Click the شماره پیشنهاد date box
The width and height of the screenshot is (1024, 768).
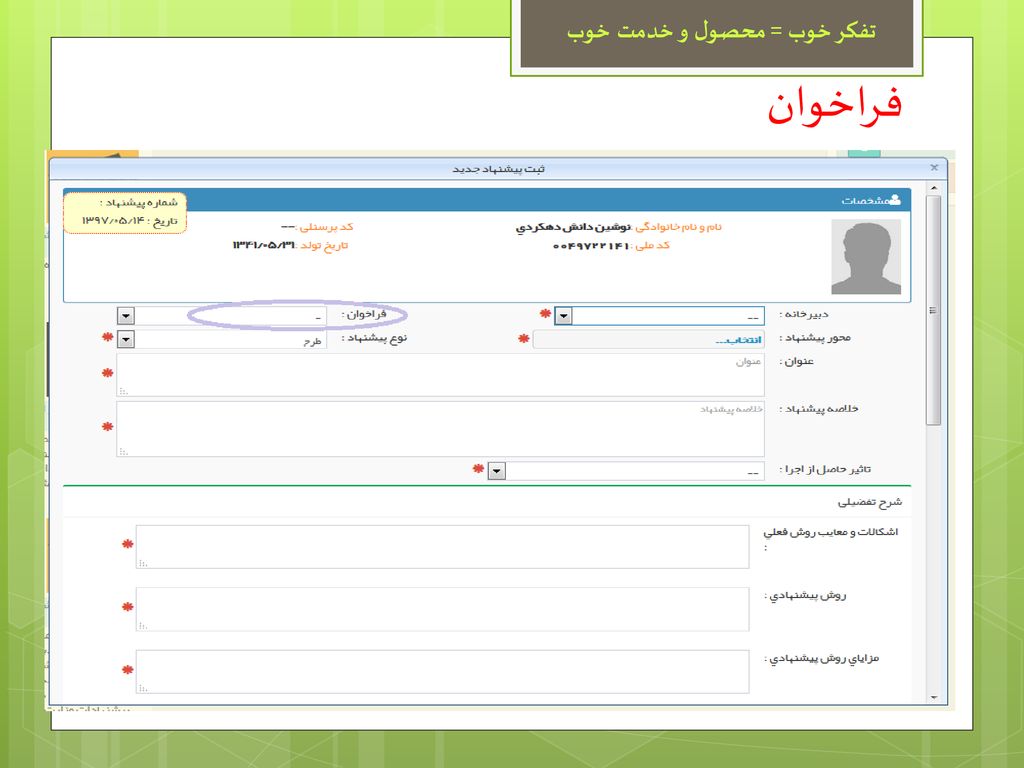pyautogui.click(x=125, y=213)
